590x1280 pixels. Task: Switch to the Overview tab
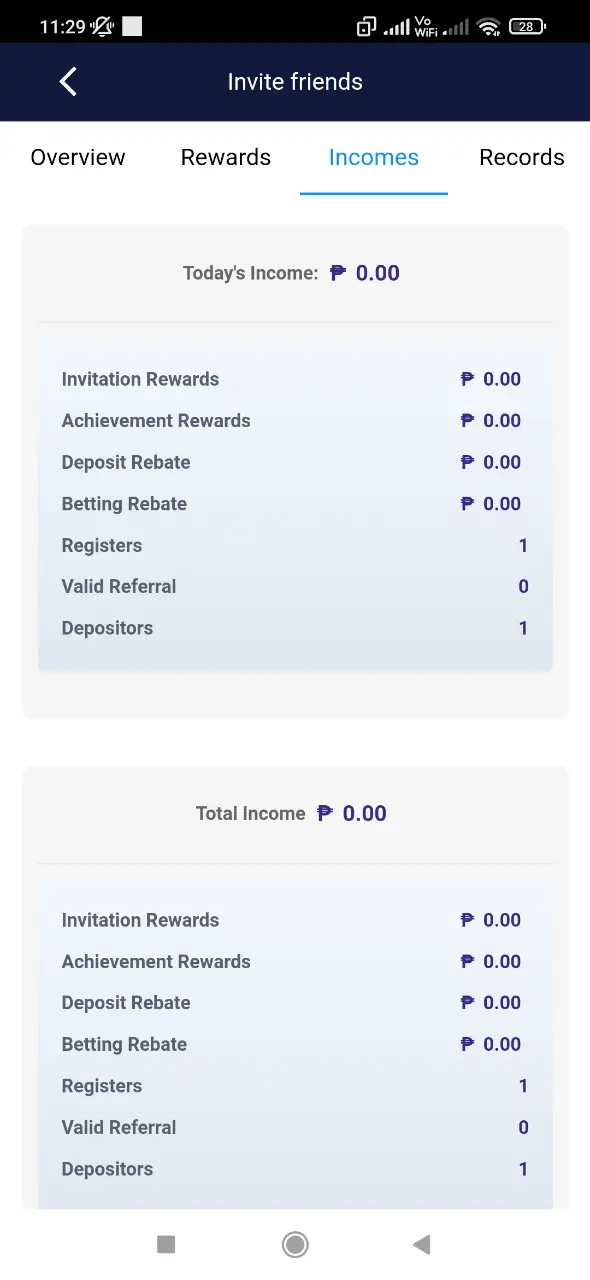click(78, 158)
